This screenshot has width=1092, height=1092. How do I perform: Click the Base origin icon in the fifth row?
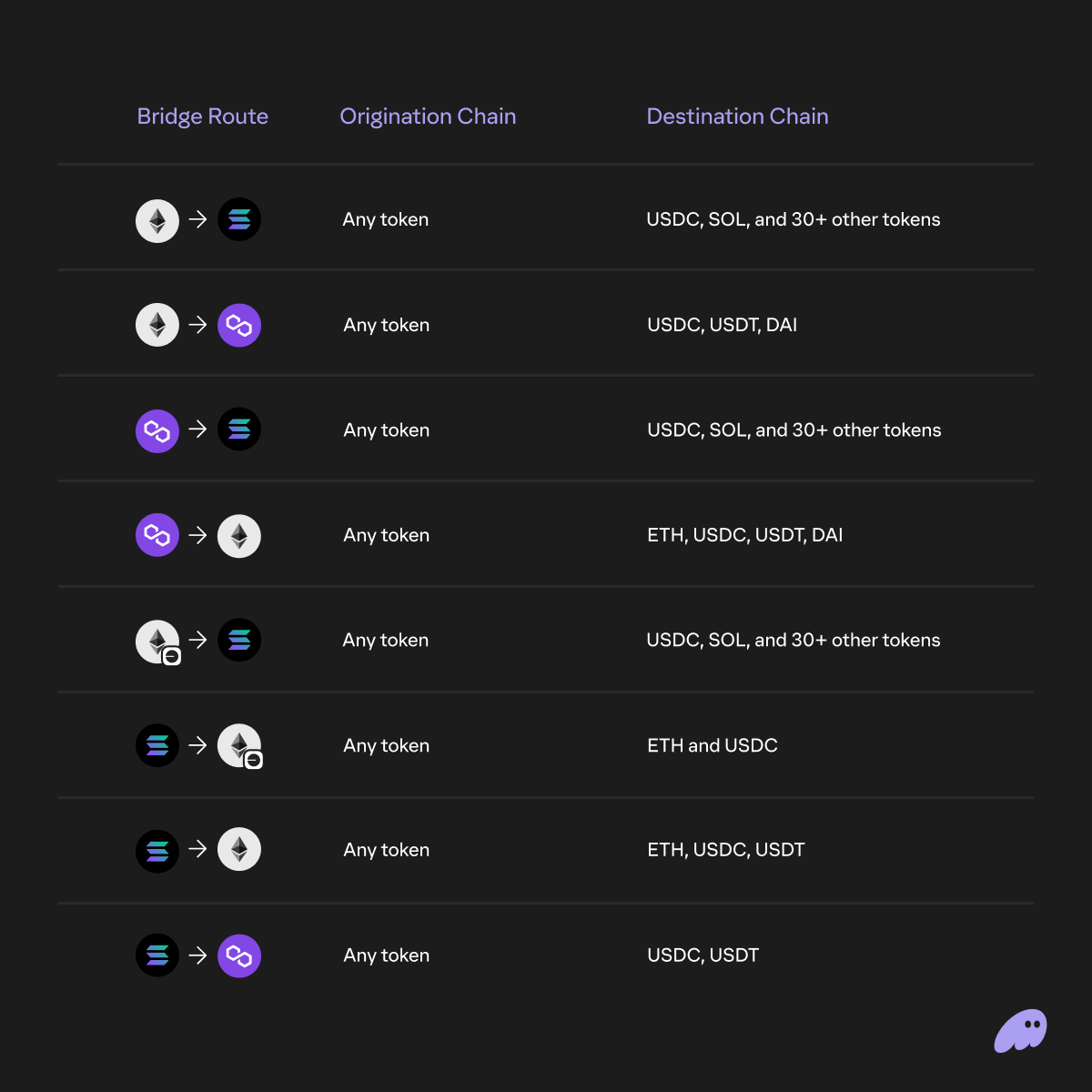tap(158, 642)
